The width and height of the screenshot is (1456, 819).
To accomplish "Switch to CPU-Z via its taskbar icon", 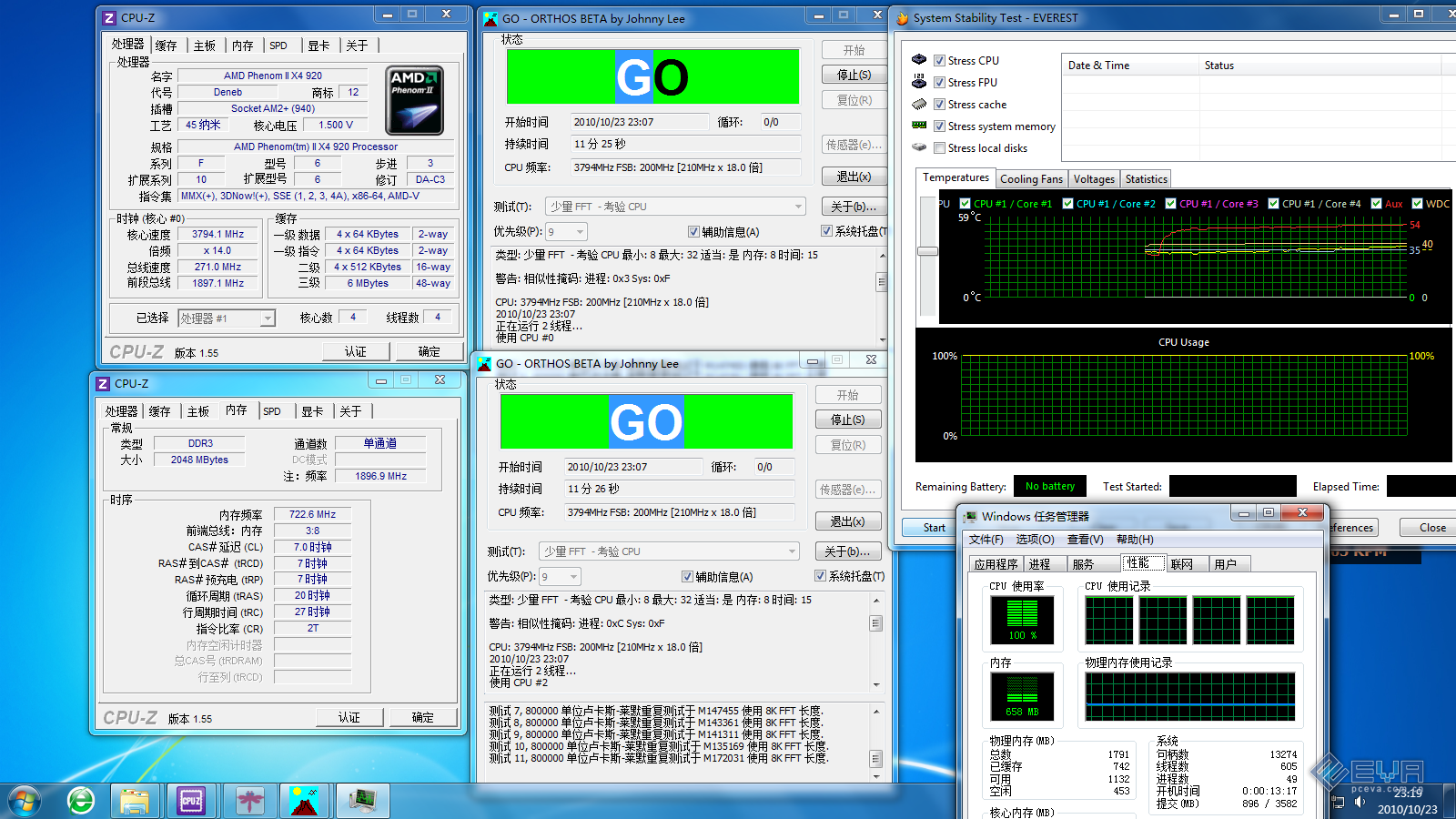I will [x=191, y=801].
